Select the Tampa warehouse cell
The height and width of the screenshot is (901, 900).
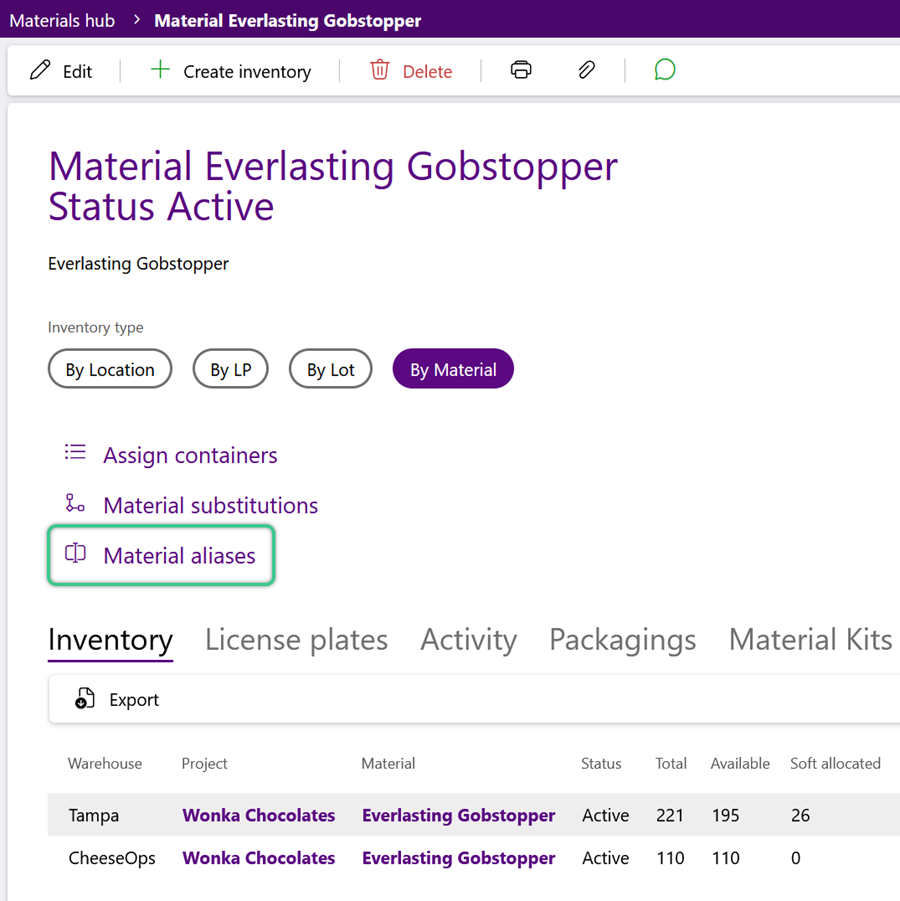94,815
